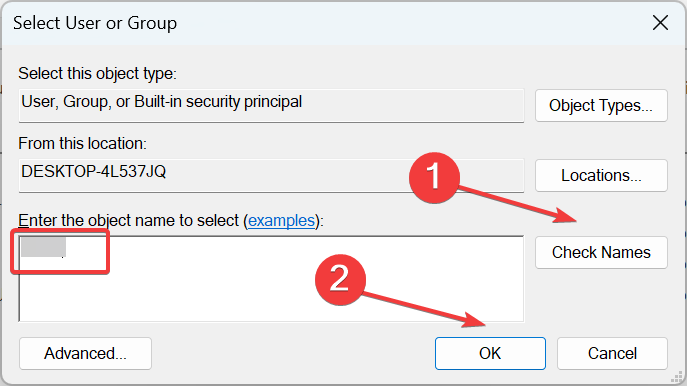Open the Object Types dialog
The height and width of the screenshot is (386, 687).
pos(601,106)
